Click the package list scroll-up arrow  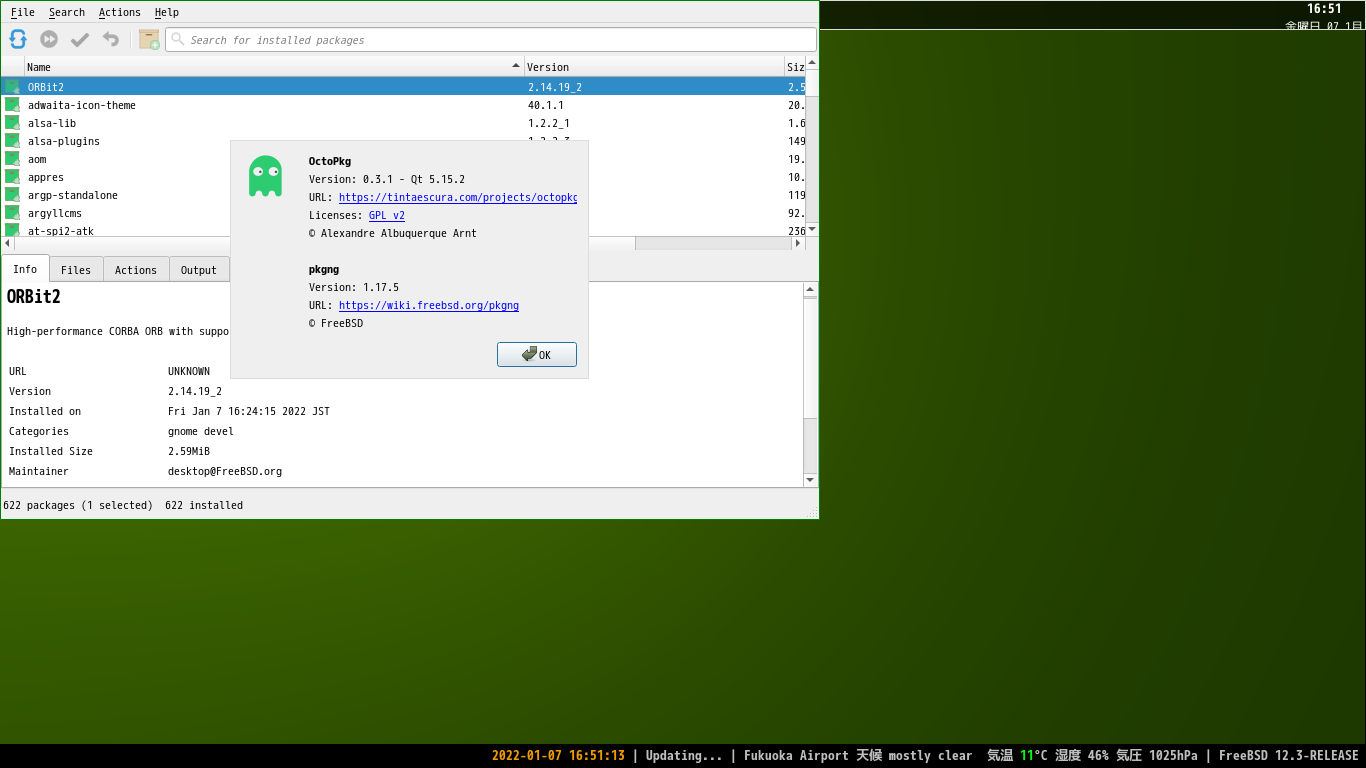click(x=812, y=63)
